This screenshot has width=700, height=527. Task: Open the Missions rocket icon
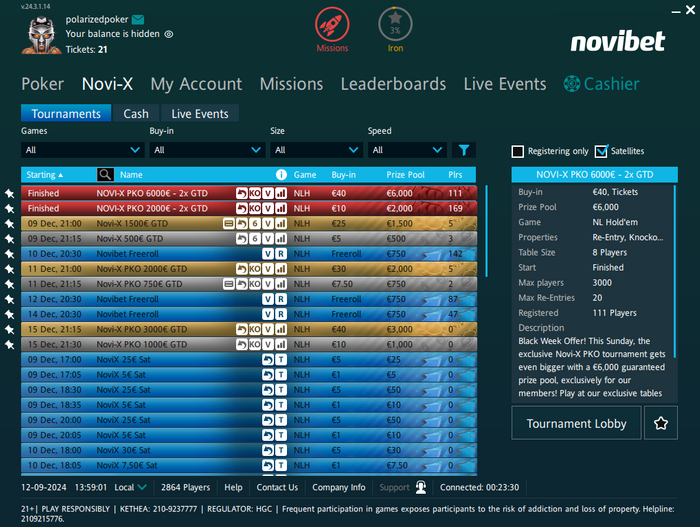point(332,25)
